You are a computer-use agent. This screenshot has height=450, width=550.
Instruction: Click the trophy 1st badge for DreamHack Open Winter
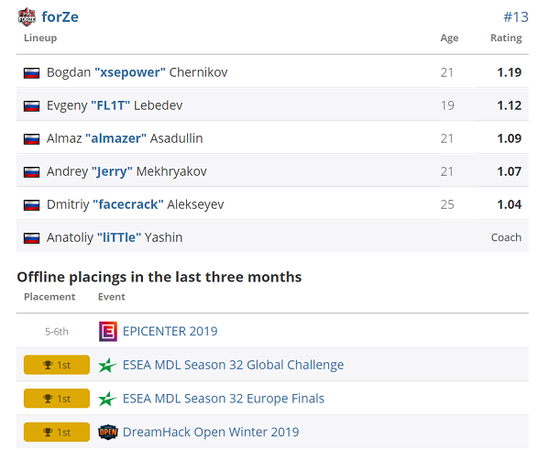[57, 432]
